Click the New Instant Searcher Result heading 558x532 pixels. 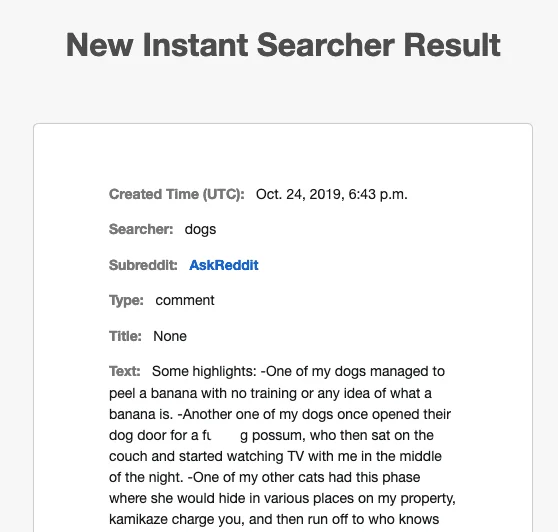click(x=283, y=45)
